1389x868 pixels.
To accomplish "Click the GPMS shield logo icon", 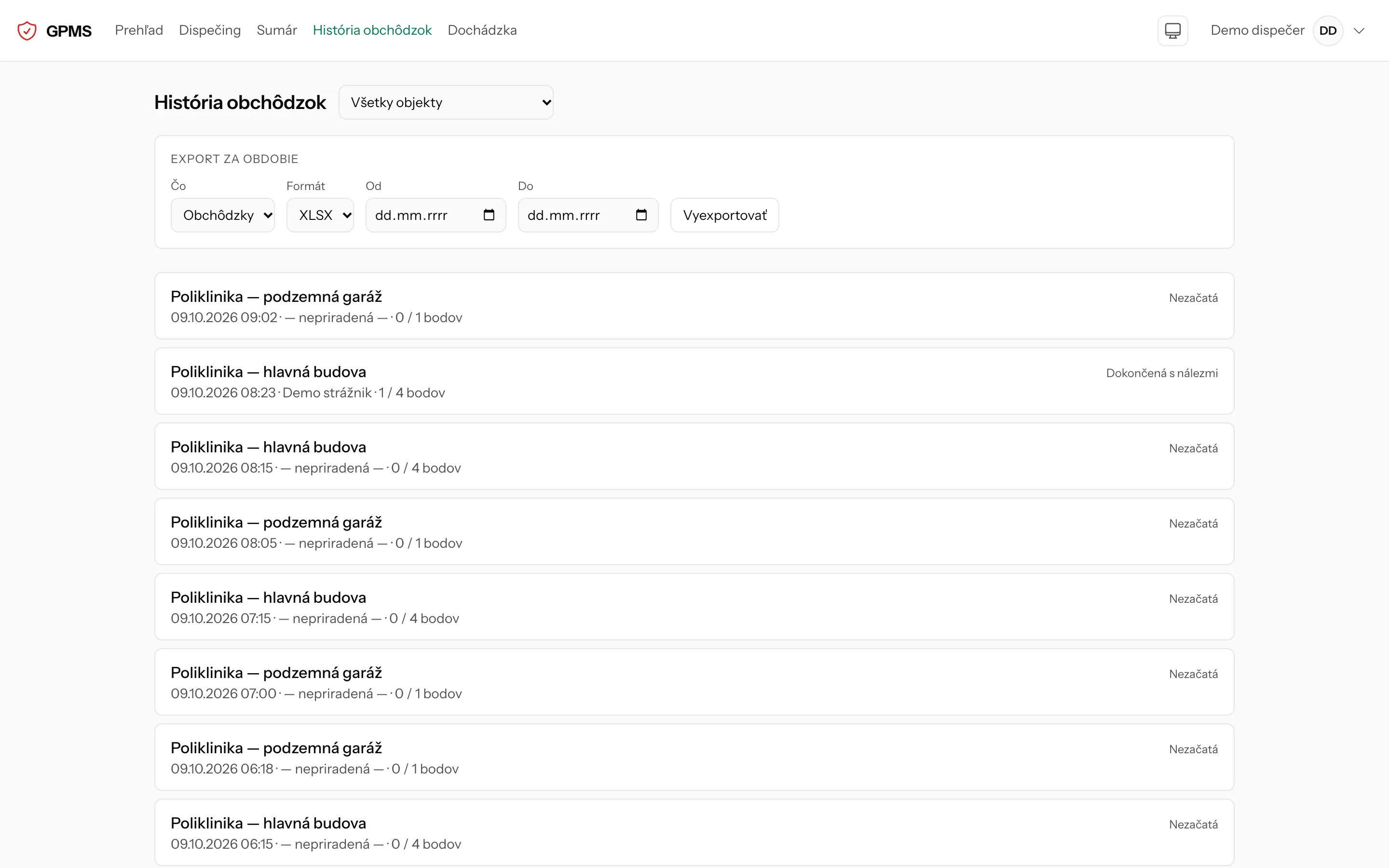I will 27,30.
